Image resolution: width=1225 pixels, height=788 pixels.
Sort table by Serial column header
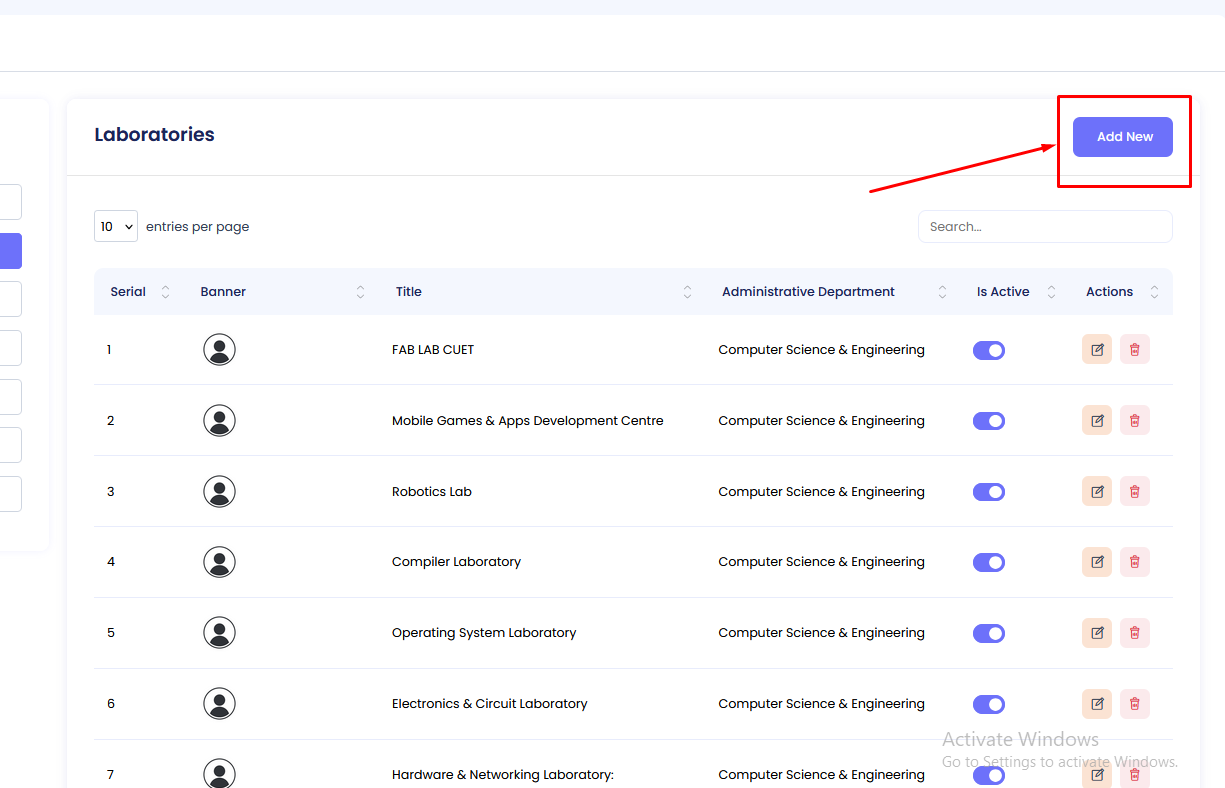click(x=128, y=292)
